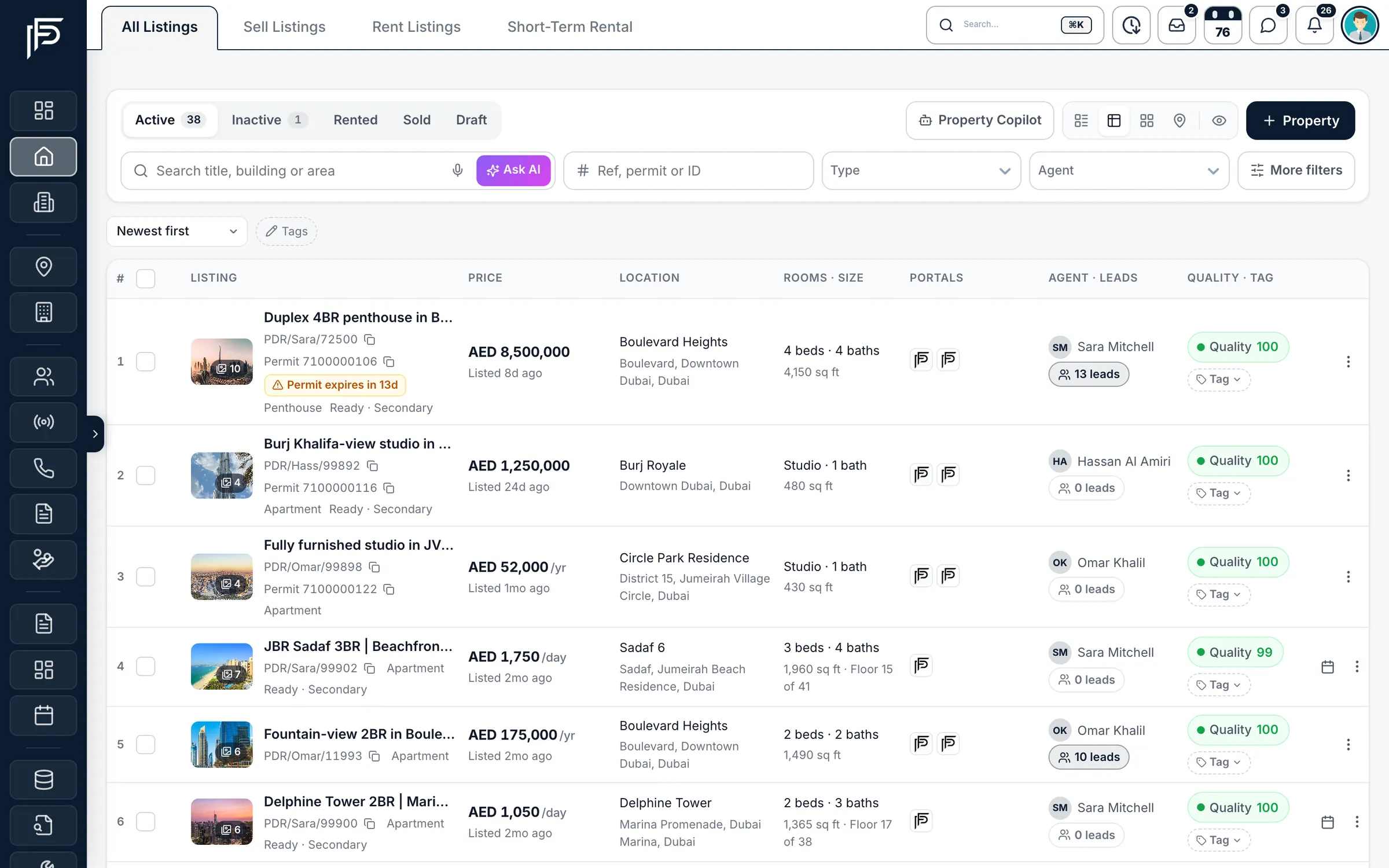Viewport: 1389px width, 868px height.
Task: Switch to All Listings tab
Action: pyautogui.click(x=159, y=27)
